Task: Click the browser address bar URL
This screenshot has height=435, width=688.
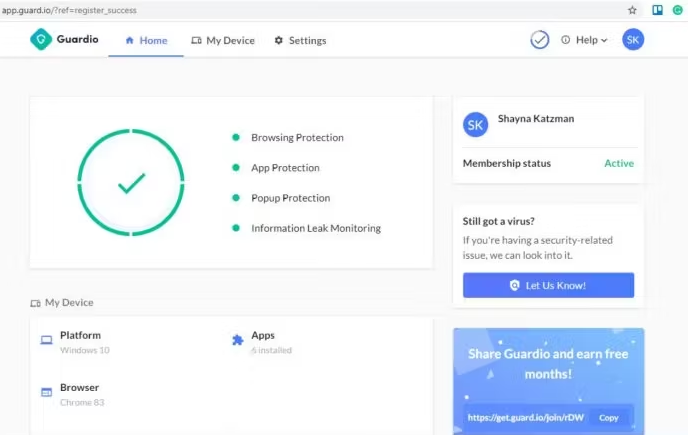Action: (69, 10)
